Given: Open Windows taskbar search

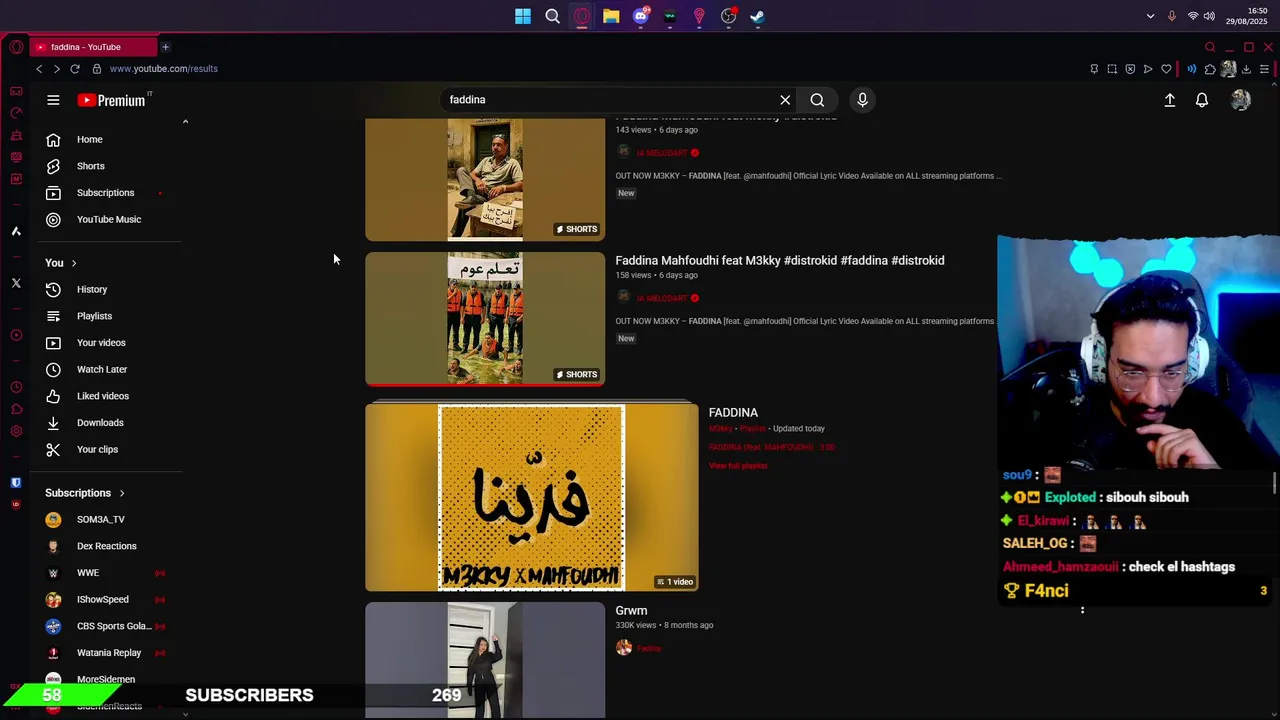Looking at the screenshot, I should coord(552,16).
